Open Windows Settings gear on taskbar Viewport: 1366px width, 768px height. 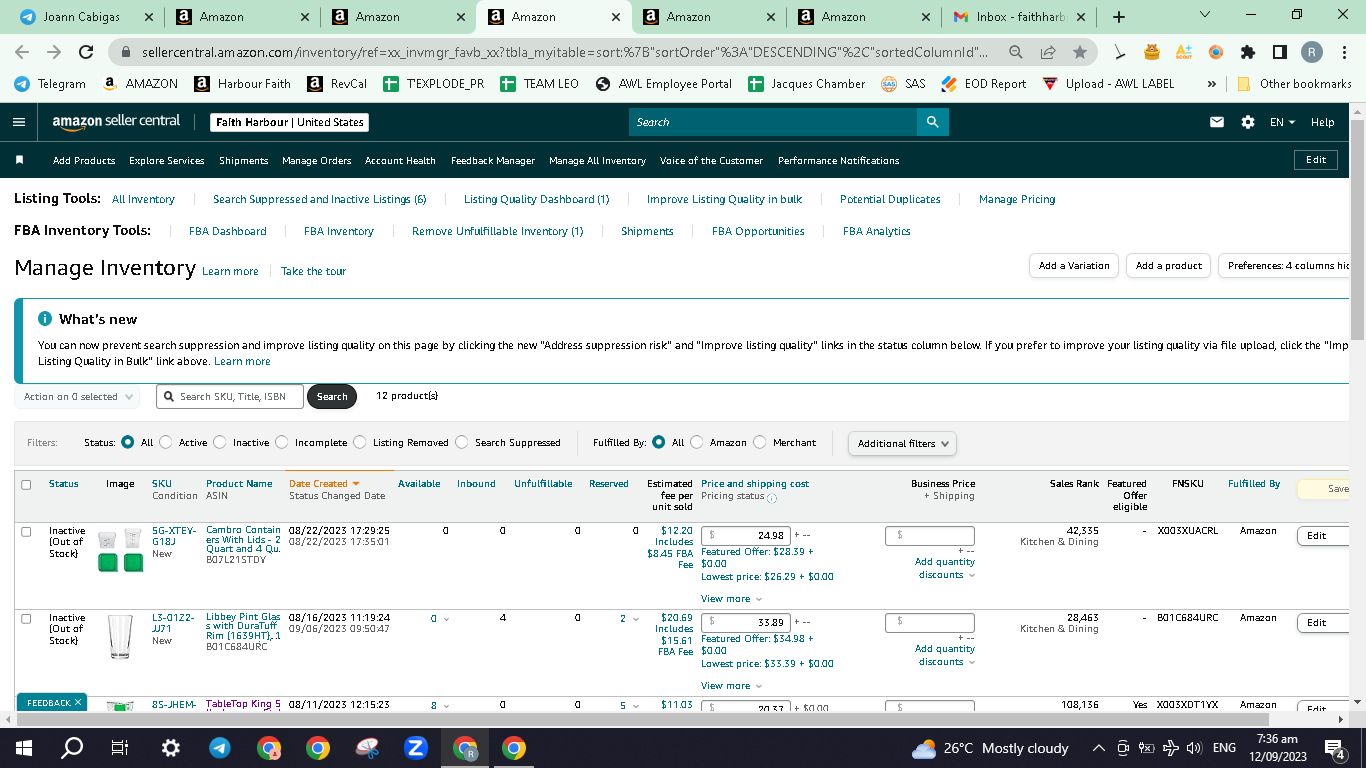[x=170, y=748]
